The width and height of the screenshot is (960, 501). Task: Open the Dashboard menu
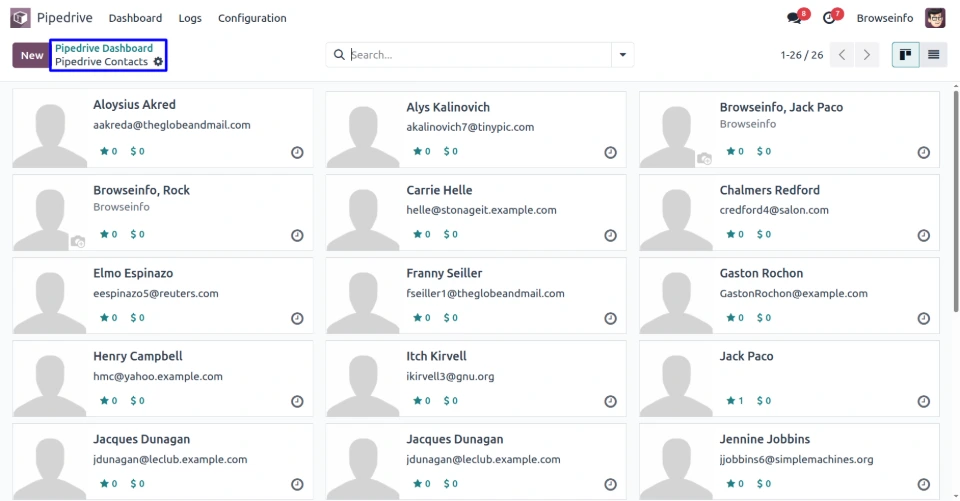(x=135, y=18)
